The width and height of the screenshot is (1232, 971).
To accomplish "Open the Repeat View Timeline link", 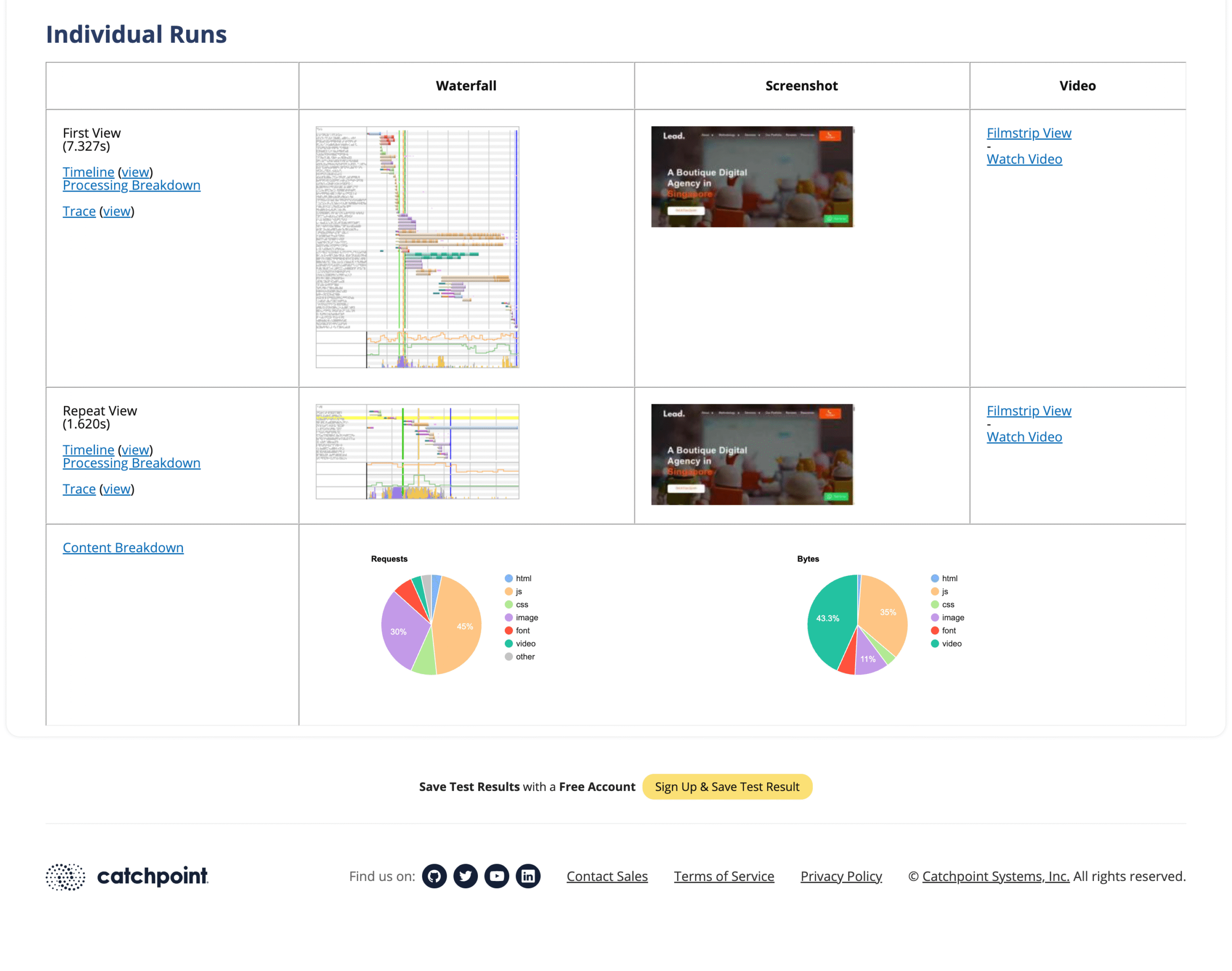I will tap(88, 450).
